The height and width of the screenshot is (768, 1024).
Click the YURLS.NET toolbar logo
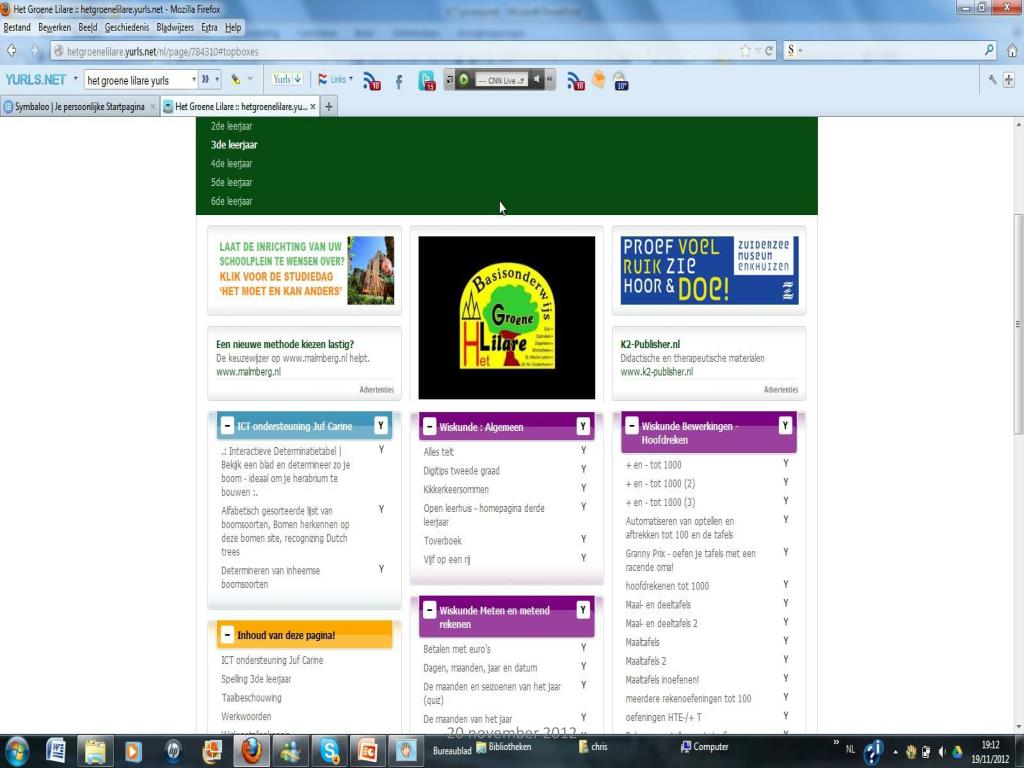coord(35,80)
